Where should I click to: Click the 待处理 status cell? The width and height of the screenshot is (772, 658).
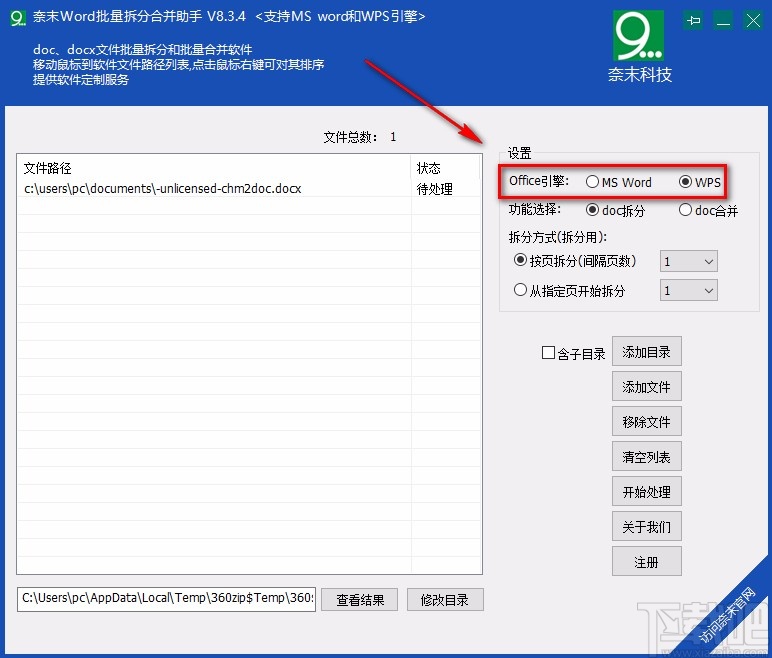(435, 189)
